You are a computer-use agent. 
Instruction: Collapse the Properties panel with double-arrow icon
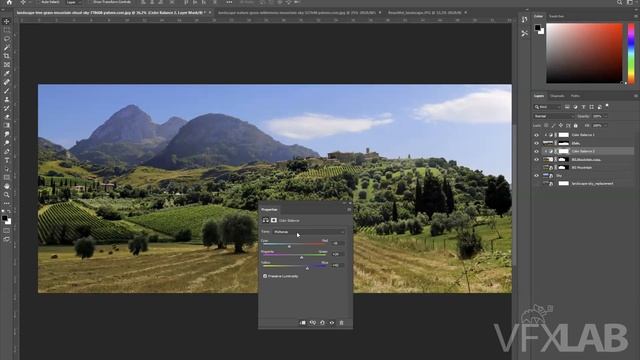click(x=344, y=203)
